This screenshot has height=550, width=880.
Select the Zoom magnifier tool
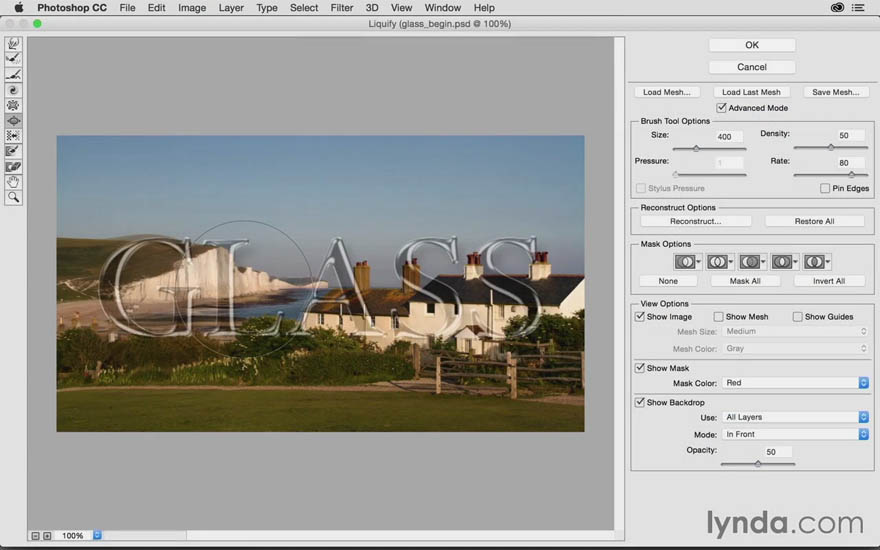[13, 198]
